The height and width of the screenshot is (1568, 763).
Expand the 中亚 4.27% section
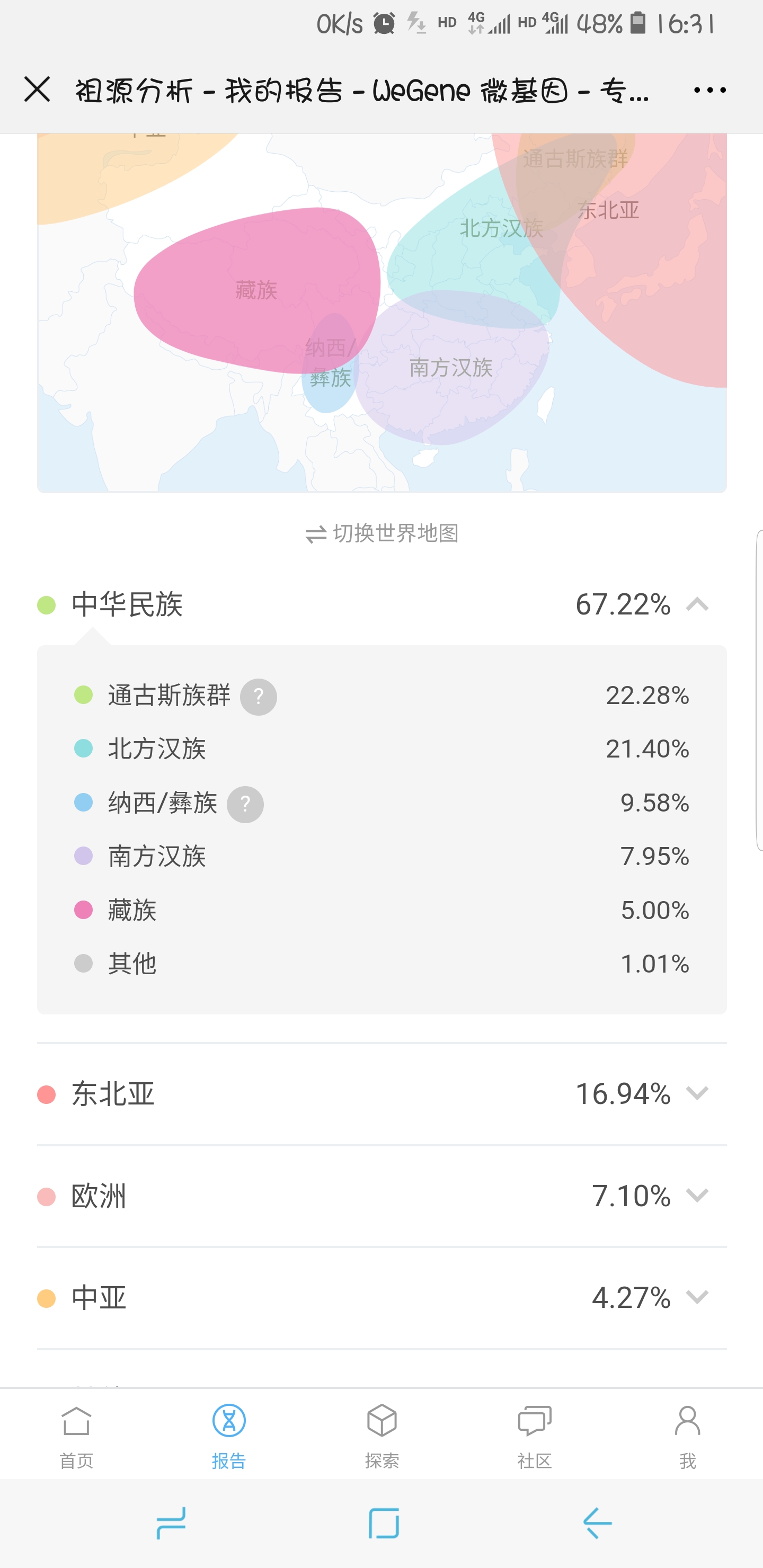697,1298
